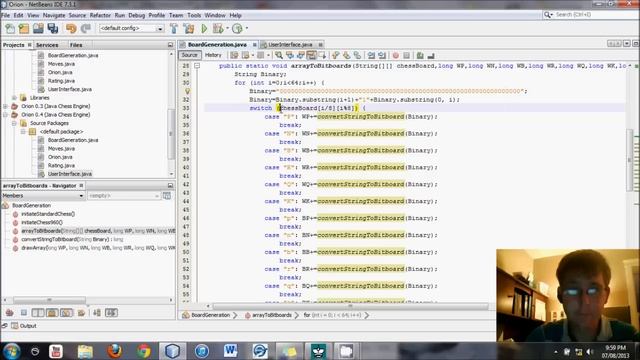Click the New File toolbar icon
This screenshot has width=640, height=360.
click(10, 28)
